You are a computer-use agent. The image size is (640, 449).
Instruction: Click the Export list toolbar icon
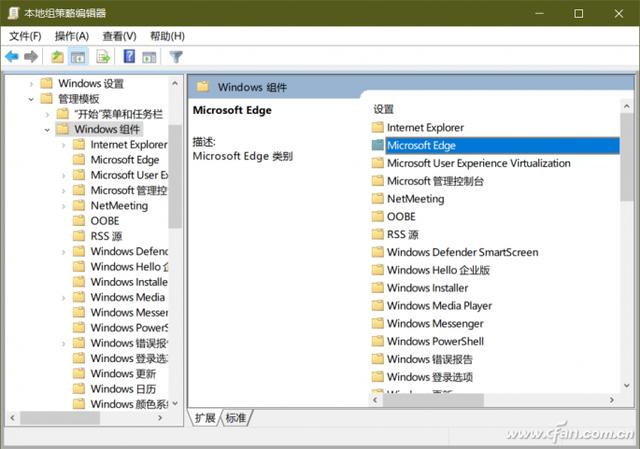(103, 57)
